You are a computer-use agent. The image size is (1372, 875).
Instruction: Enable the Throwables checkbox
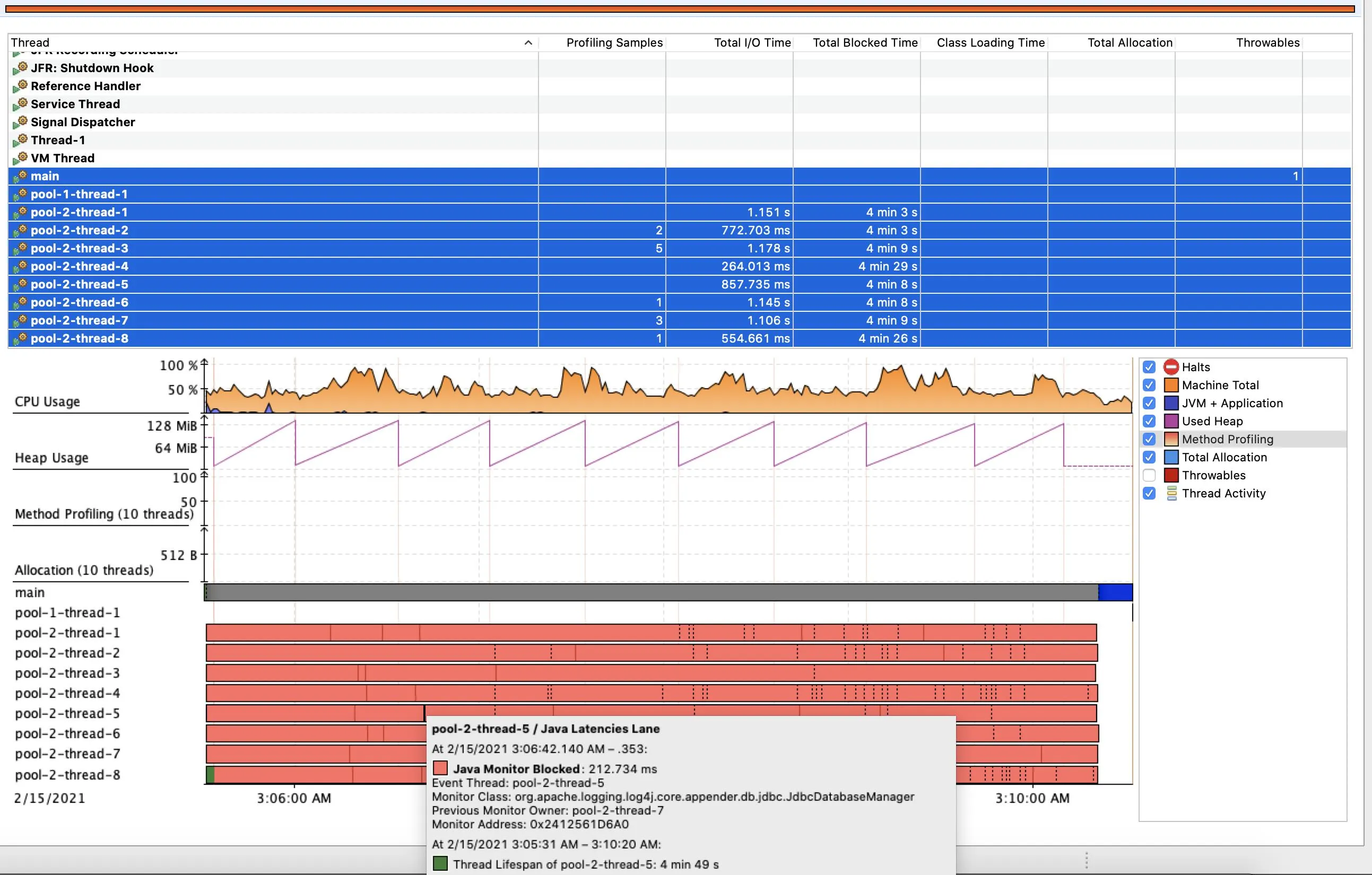(1149, 475)
